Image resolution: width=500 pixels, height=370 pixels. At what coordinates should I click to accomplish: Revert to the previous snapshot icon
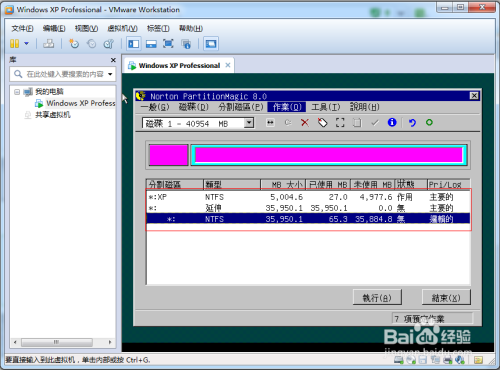click(x=91, y=44)
